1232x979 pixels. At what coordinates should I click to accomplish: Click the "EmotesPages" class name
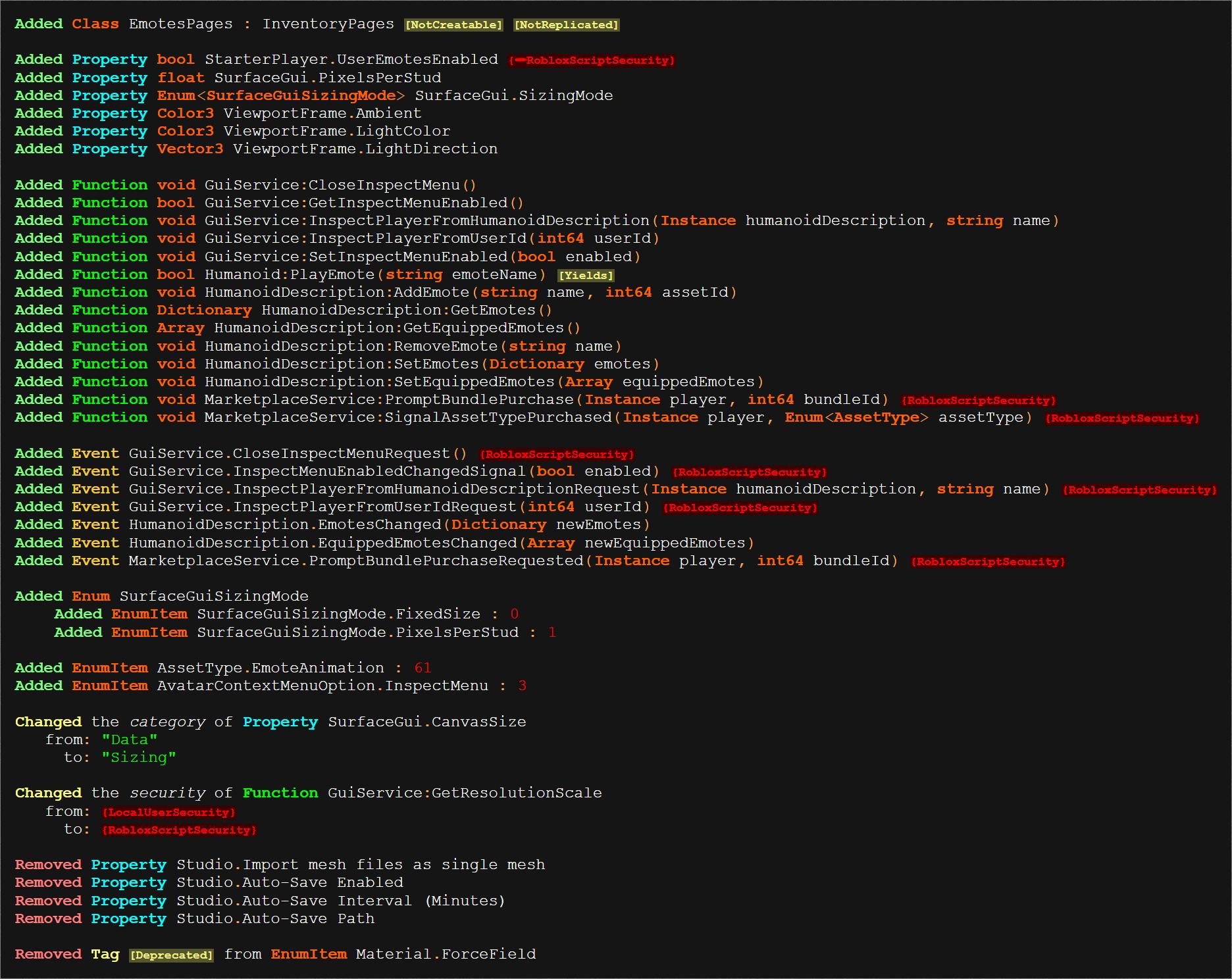181,24
